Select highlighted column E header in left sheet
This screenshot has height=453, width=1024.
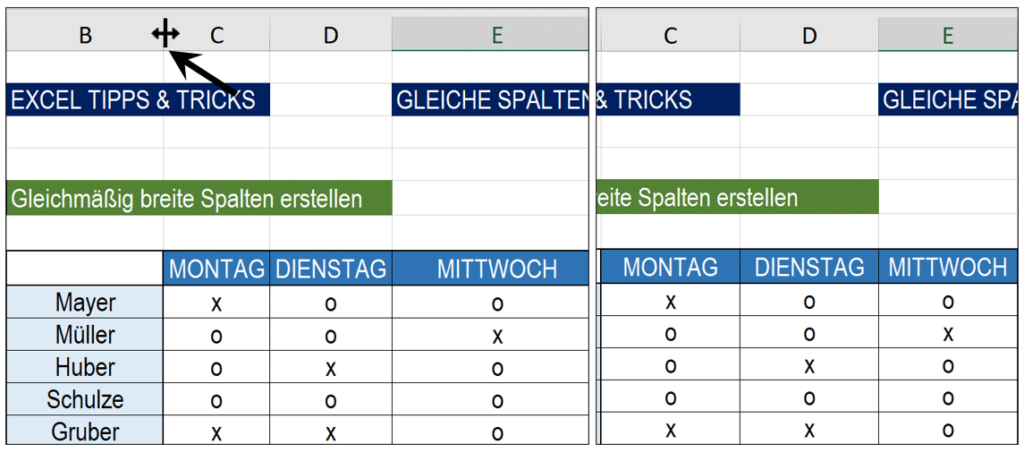490,34
